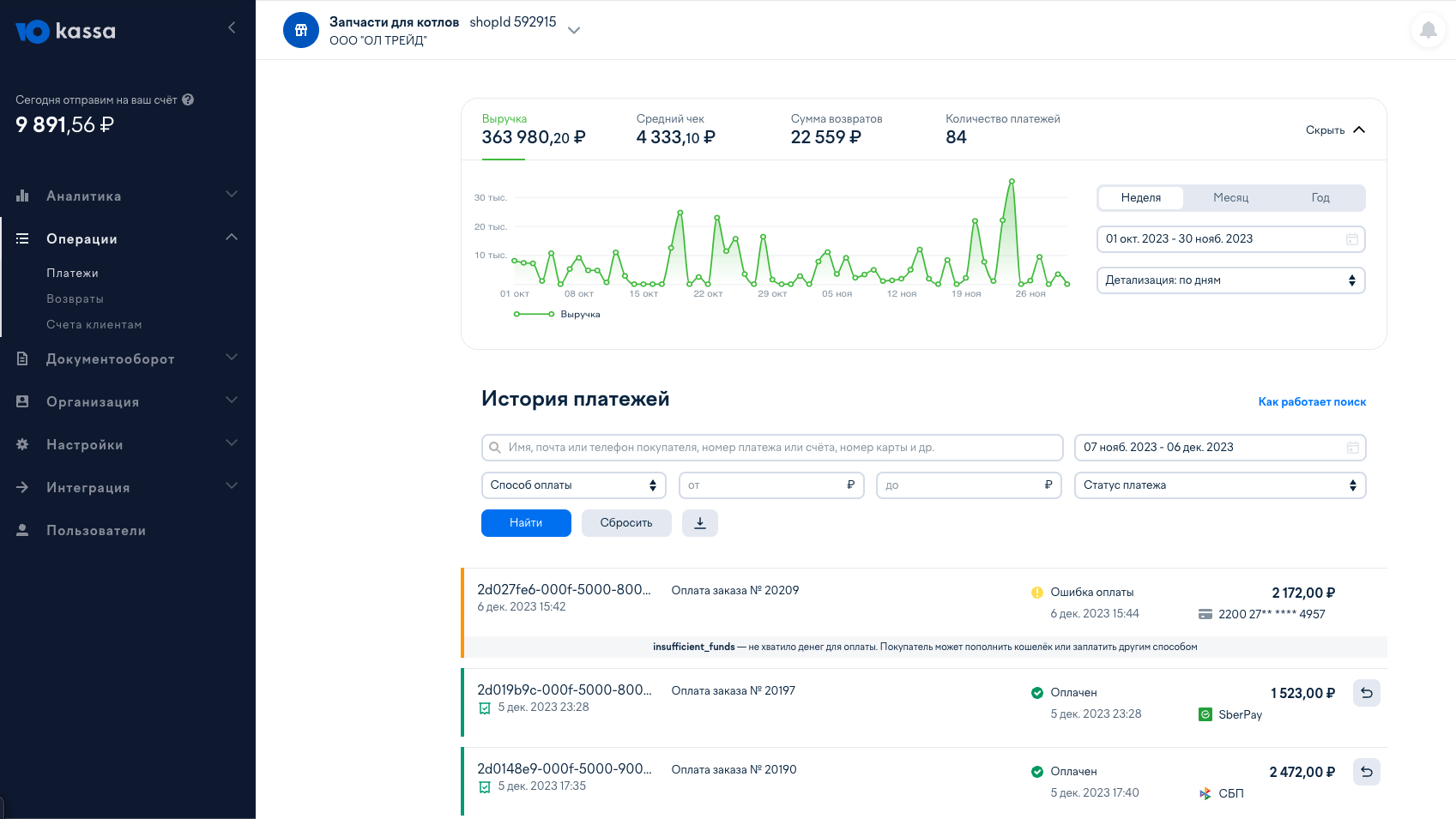Screen dimensions: 1456x819
Task: Click the download payments export icon
Action: click(699, 523)
